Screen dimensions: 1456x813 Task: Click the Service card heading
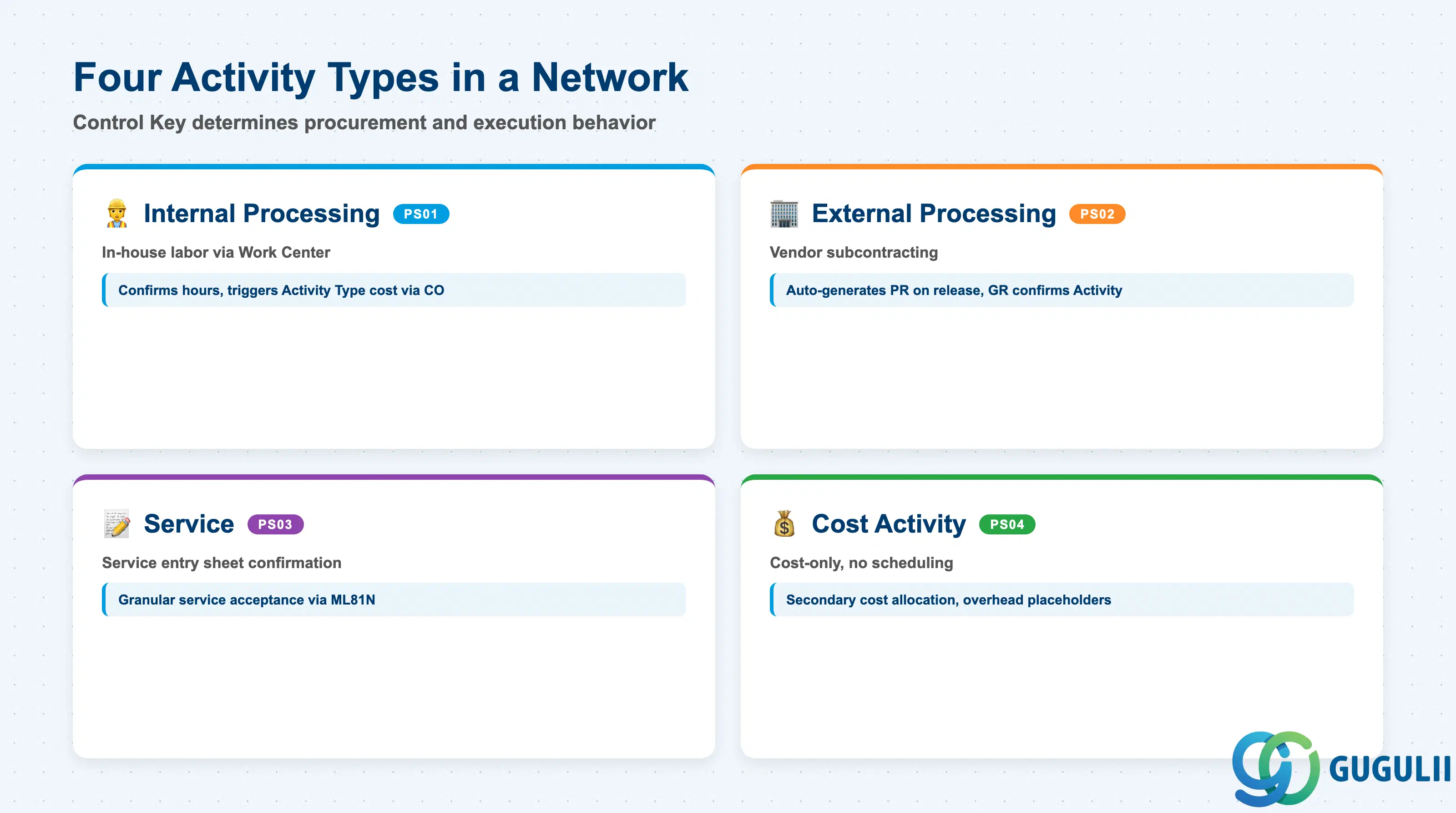click(x=189, y=523)
